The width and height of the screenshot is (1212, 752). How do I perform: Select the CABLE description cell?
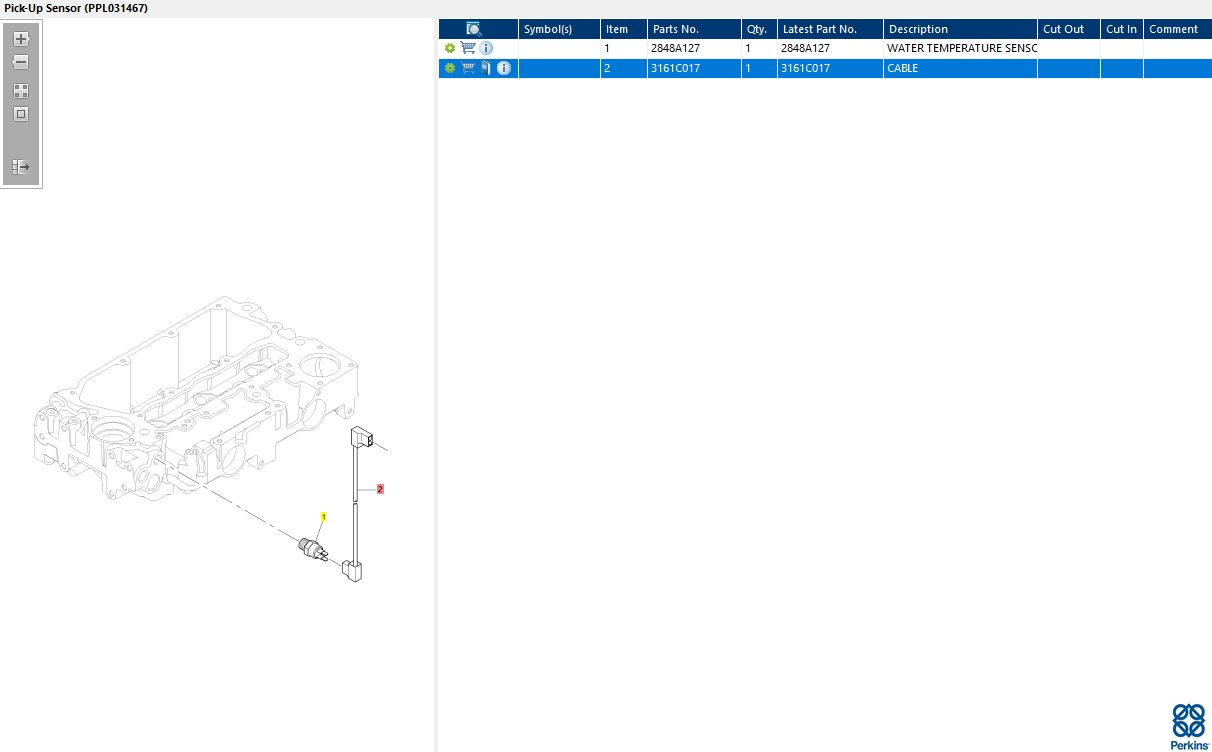click(x=960, y=68)
